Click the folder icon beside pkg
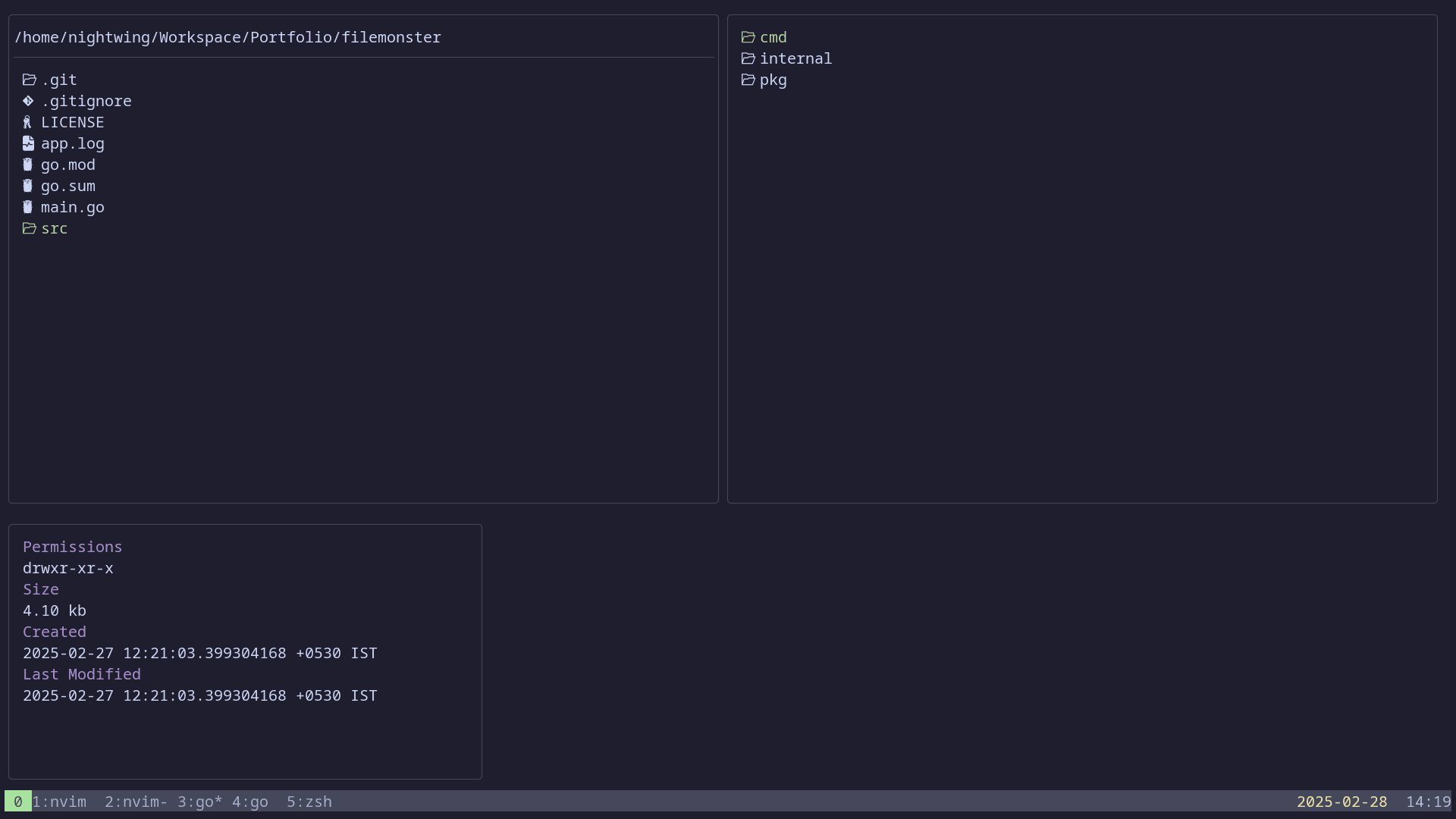Screen dimensions: 1456x819 748,80
